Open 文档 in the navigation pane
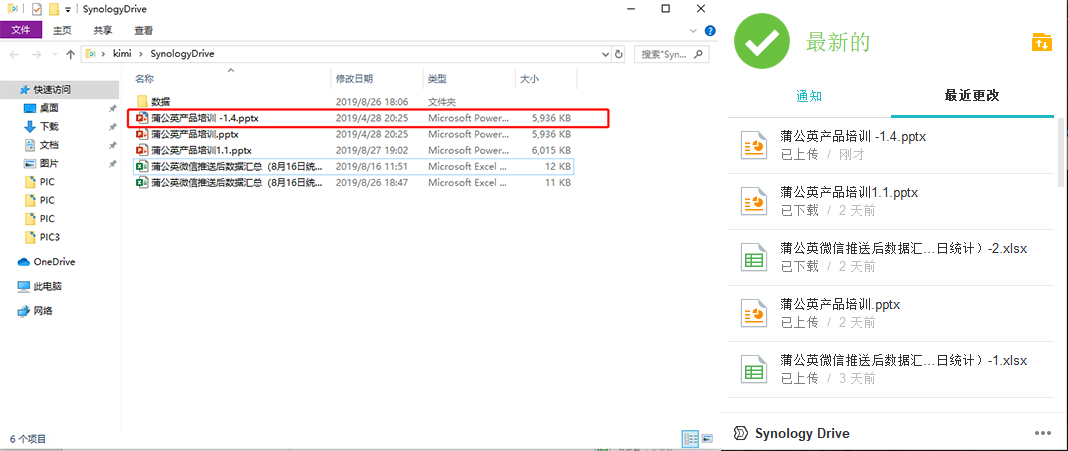The height and width of the screenshot is (451, 1068). tap(49, 144)
